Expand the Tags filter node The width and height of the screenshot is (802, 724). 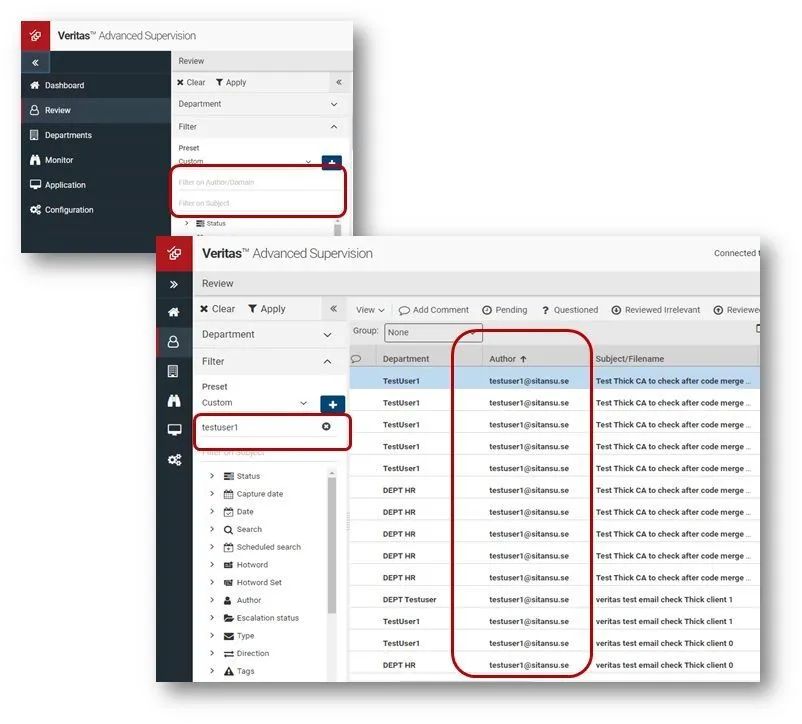pyautogui.click(x=212, y=671)
